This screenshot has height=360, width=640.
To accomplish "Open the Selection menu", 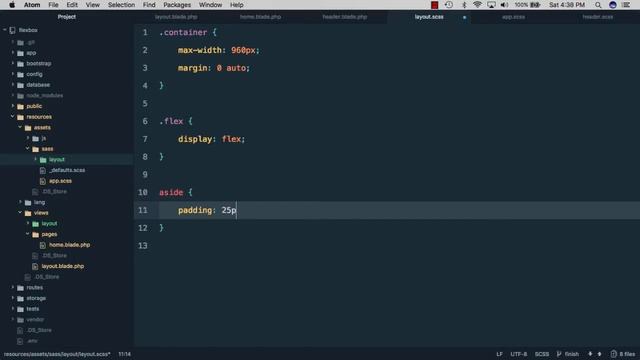I will (x=121, y=5).
